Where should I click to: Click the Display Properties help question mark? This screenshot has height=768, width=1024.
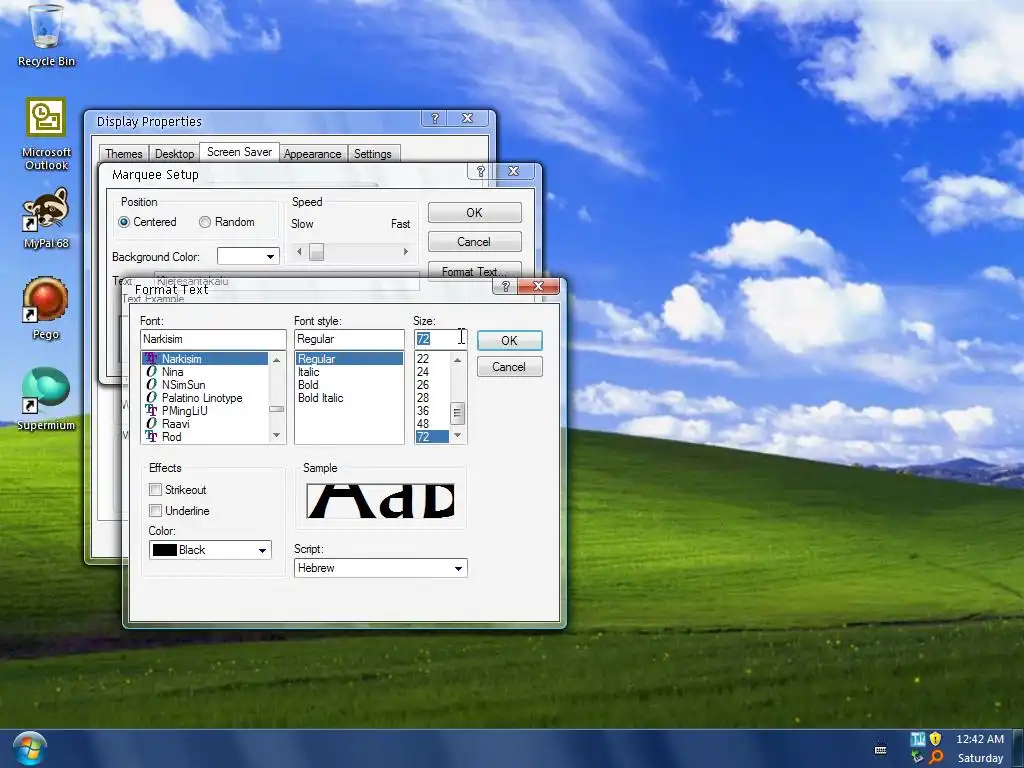tap(434, 118)
